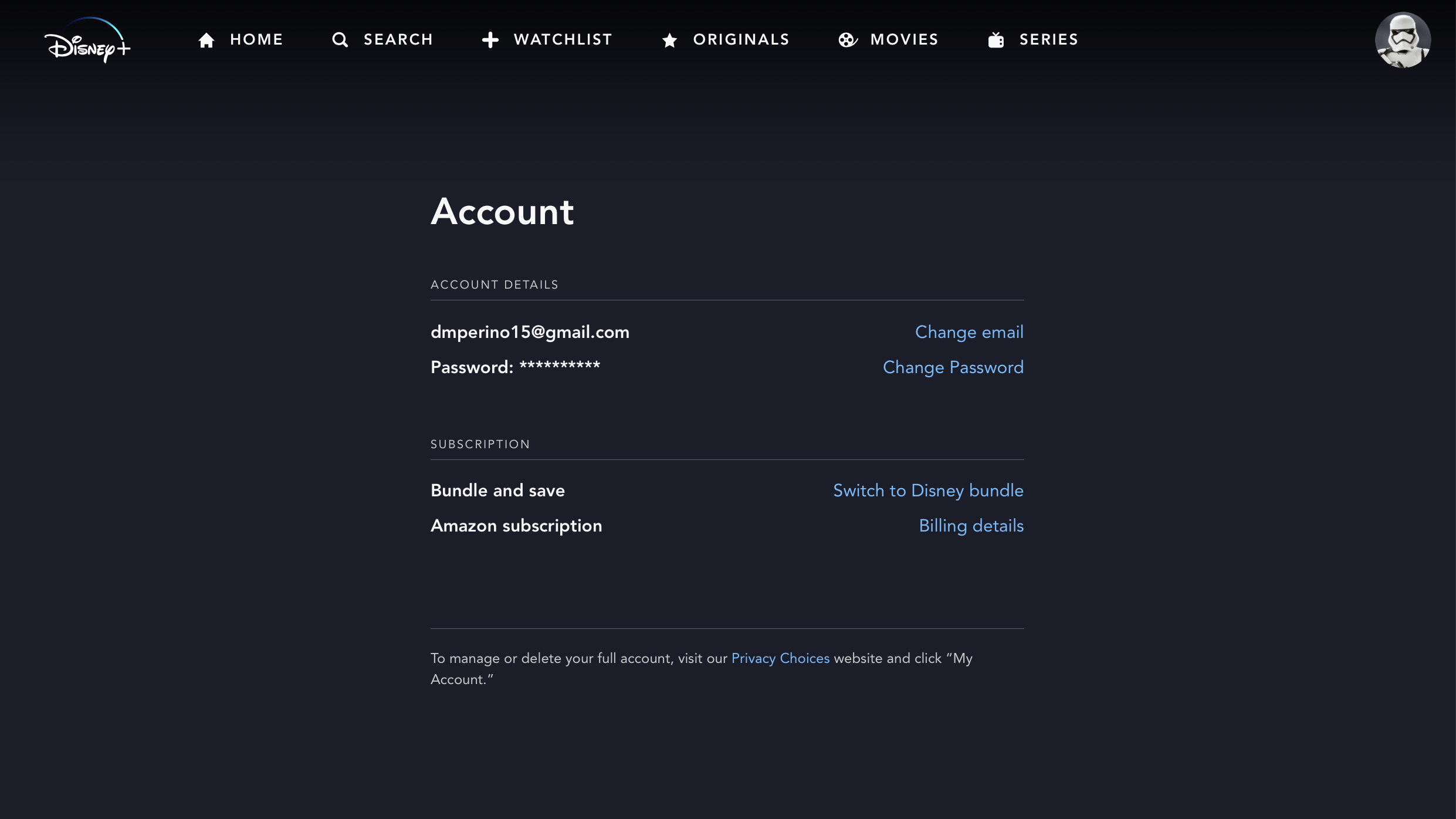Click the email address input field
1456x819 pixels.
tap(530, 332)
